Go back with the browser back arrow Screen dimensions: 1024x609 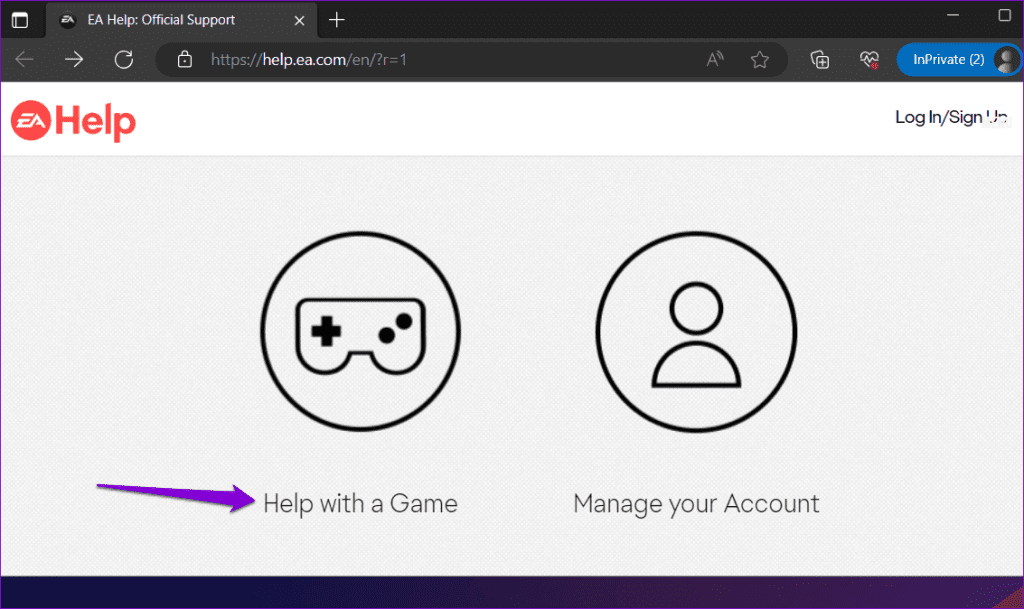24,60
